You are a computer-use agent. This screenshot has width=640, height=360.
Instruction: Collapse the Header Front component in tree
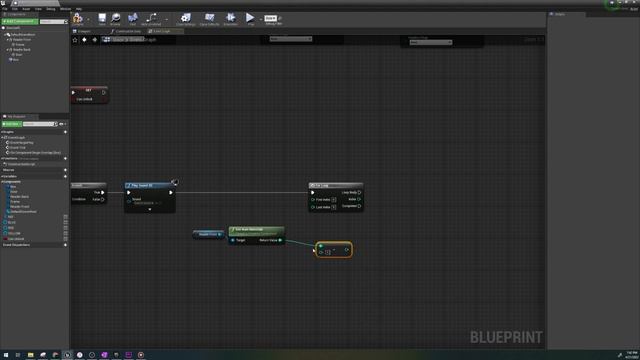pos(7,40)
